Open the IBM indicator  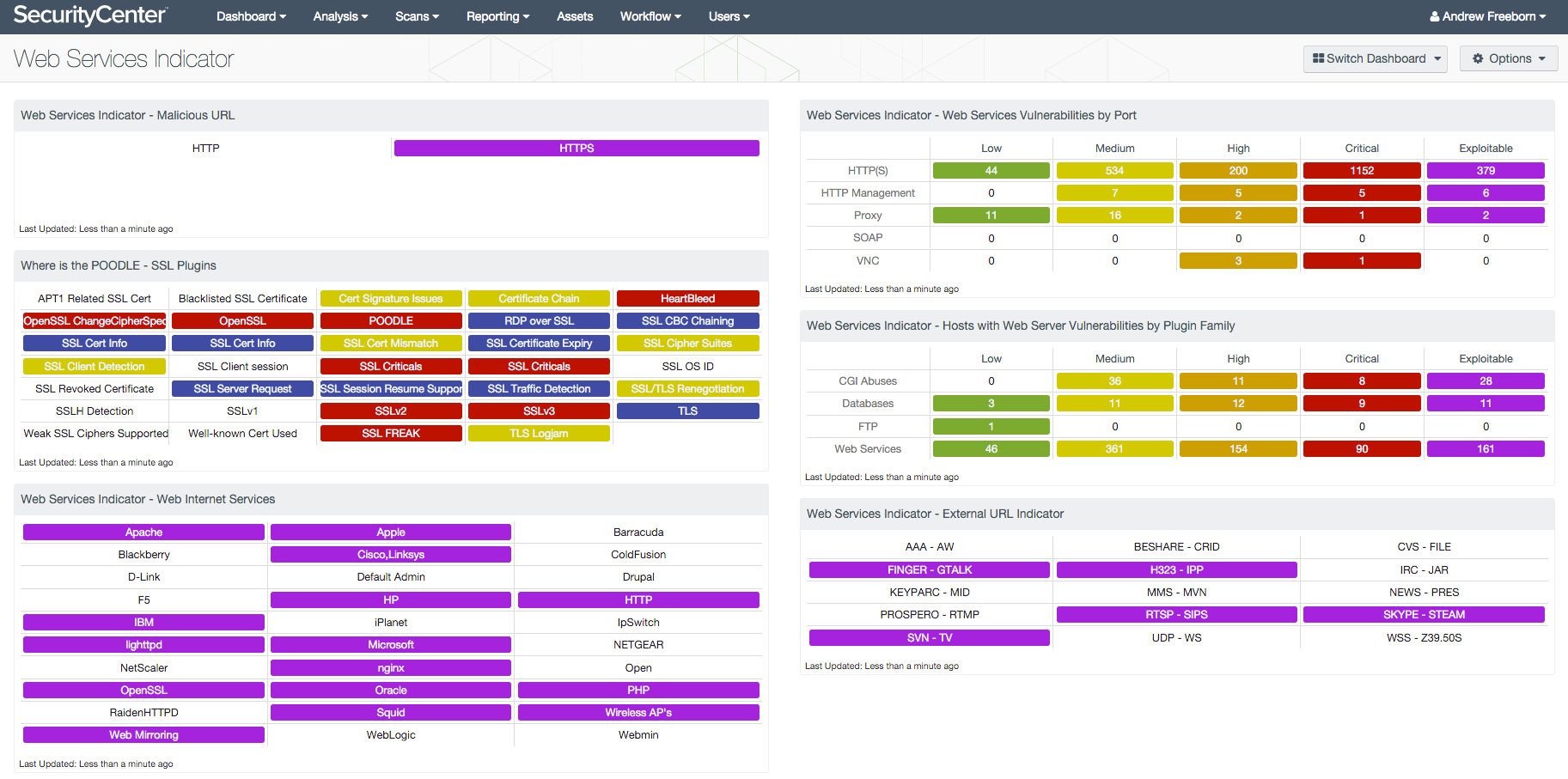[x=143, y=623]
